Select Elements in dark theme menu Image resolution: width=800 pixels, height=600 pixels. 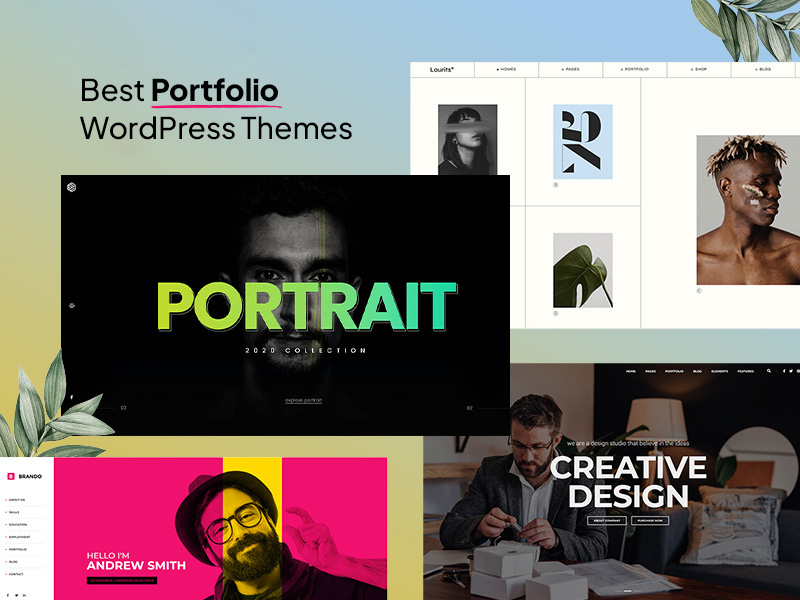click(720, 371)
